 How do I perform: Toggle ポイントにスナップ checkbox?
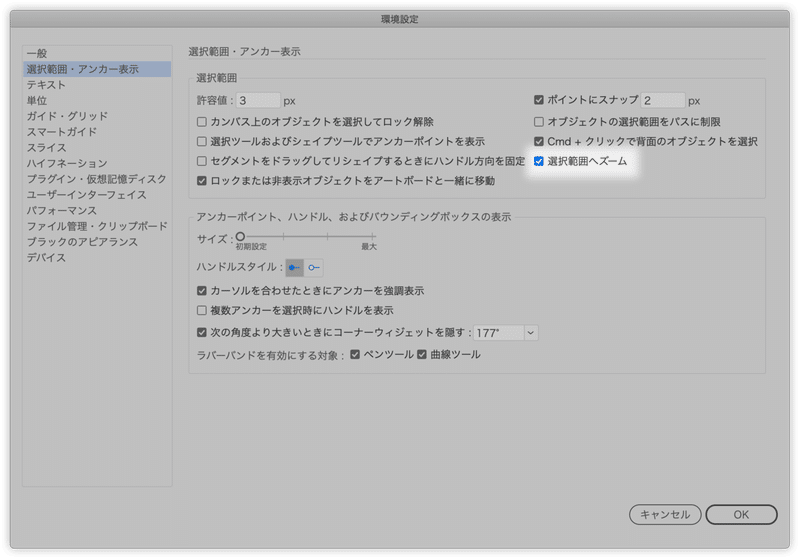click(x=539, y=100)
